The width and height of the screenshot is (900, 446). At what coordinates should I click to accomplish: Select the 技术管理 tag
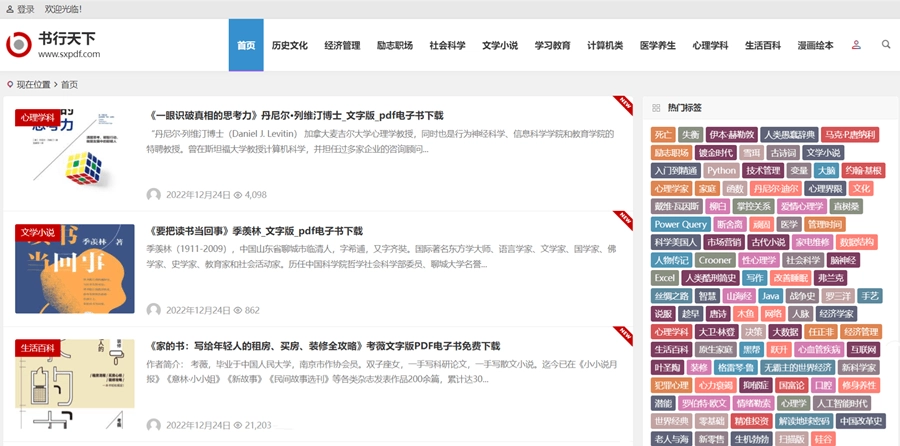(762, 170)
